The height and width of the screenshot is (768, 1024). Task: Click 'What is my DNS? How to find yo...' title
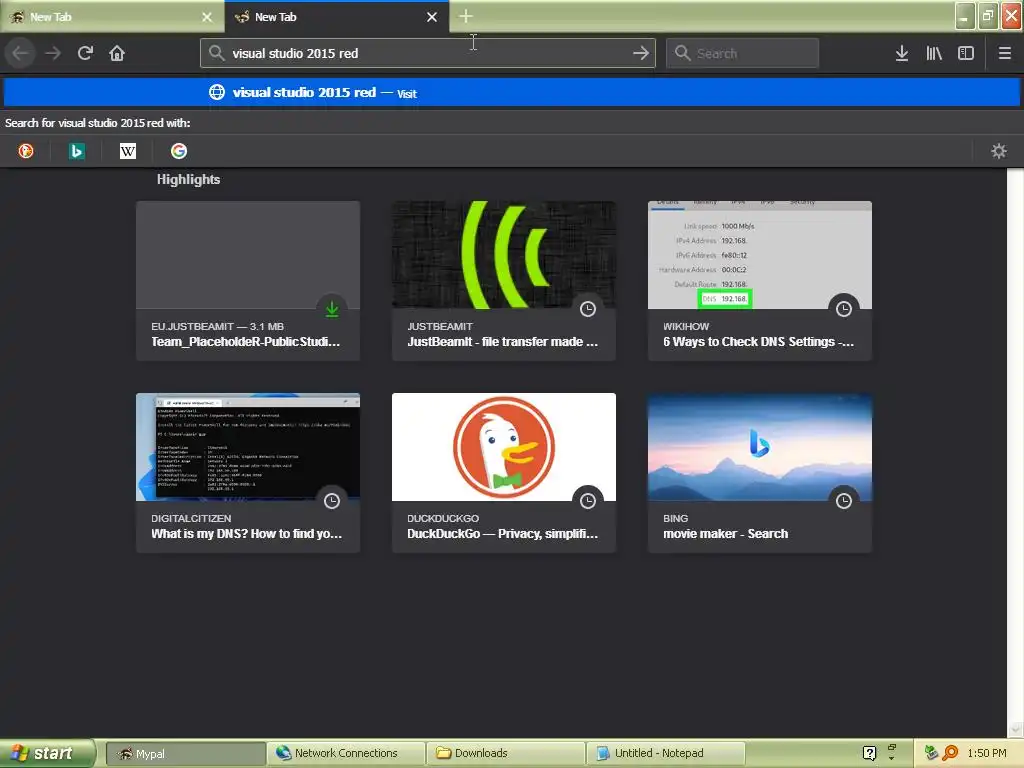pyautogui.click(x=246, y=534)
